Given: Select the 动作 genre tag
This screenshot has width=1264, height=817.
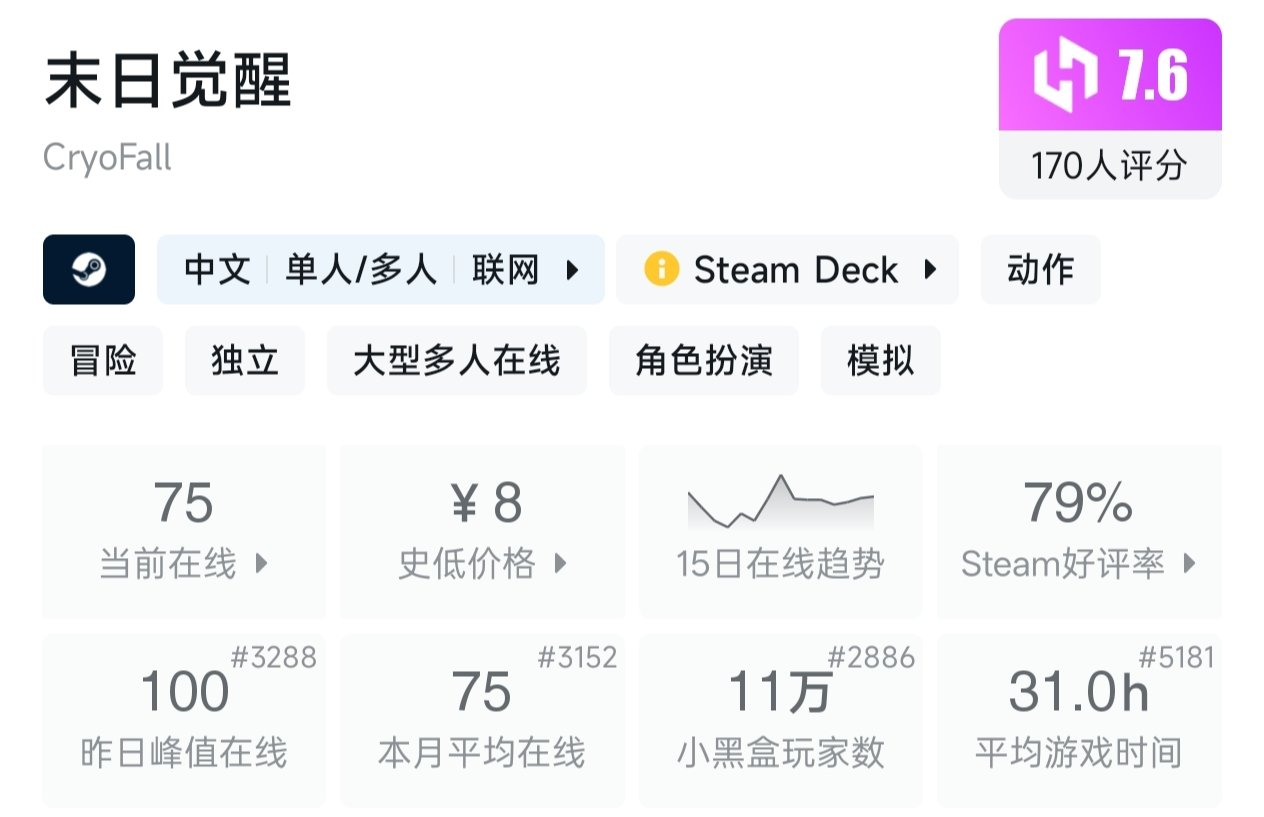Looking at the screenshot, I should 1040,270.
